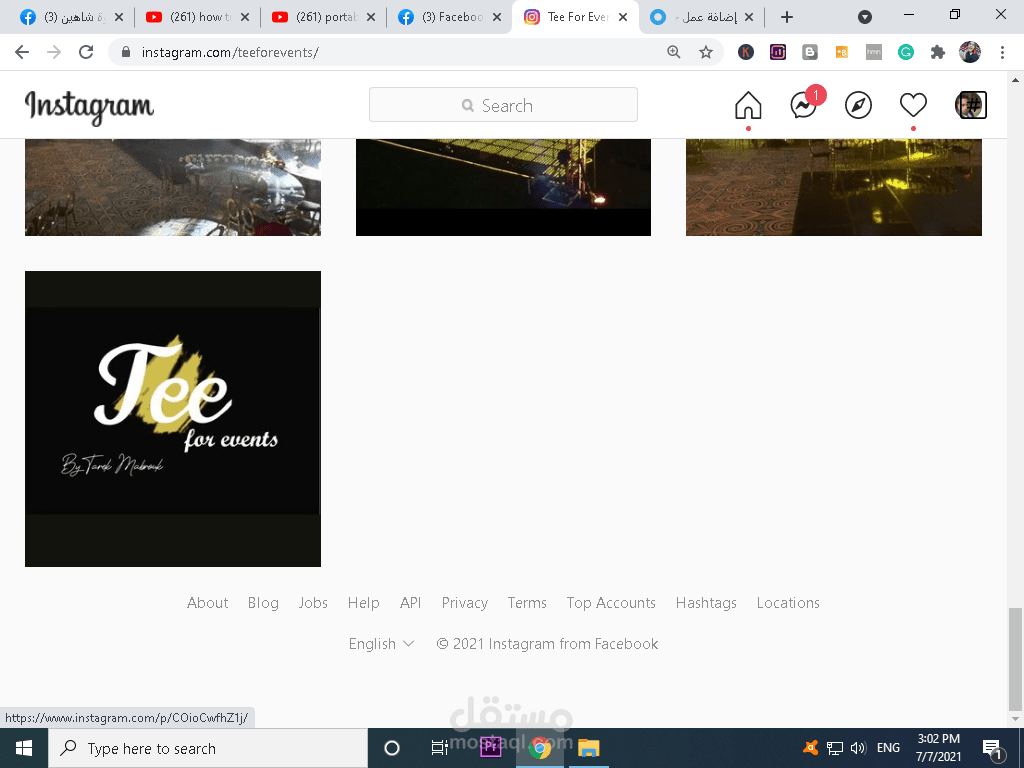Viewport: 1024px width, 768px height.
Task: Open the Top Accounts footer link
Action: [611, 603]
